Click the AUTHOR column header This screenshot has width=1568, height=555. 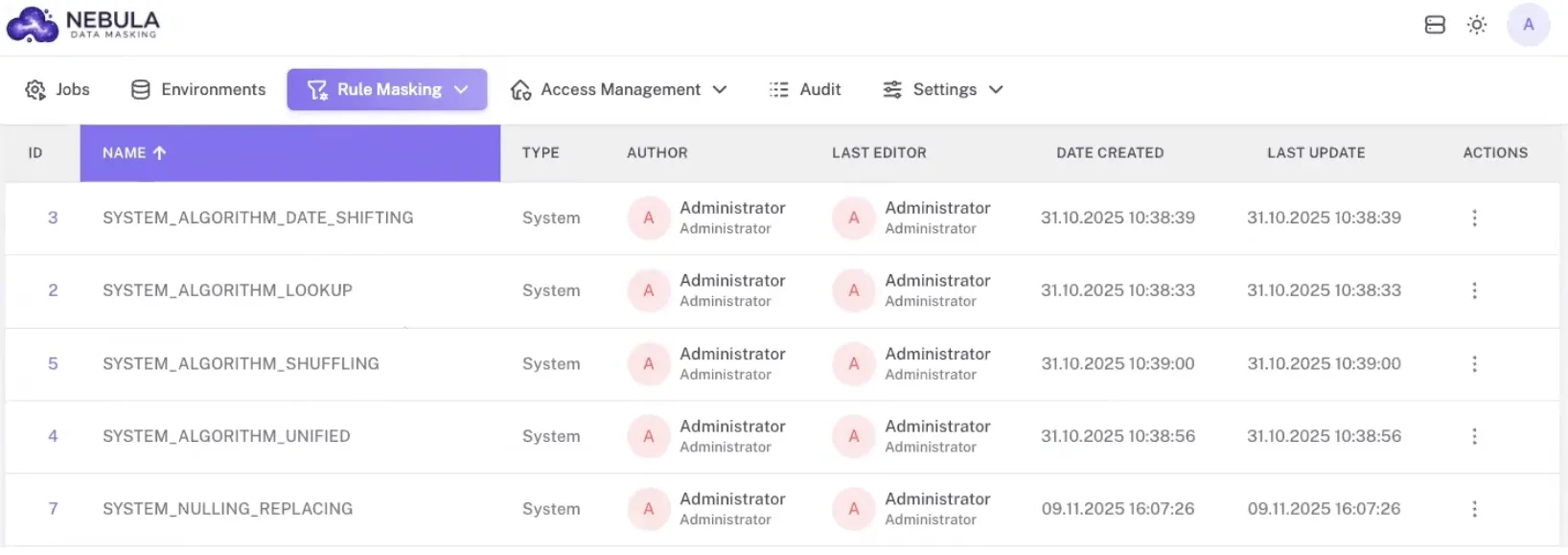point(657,152)
